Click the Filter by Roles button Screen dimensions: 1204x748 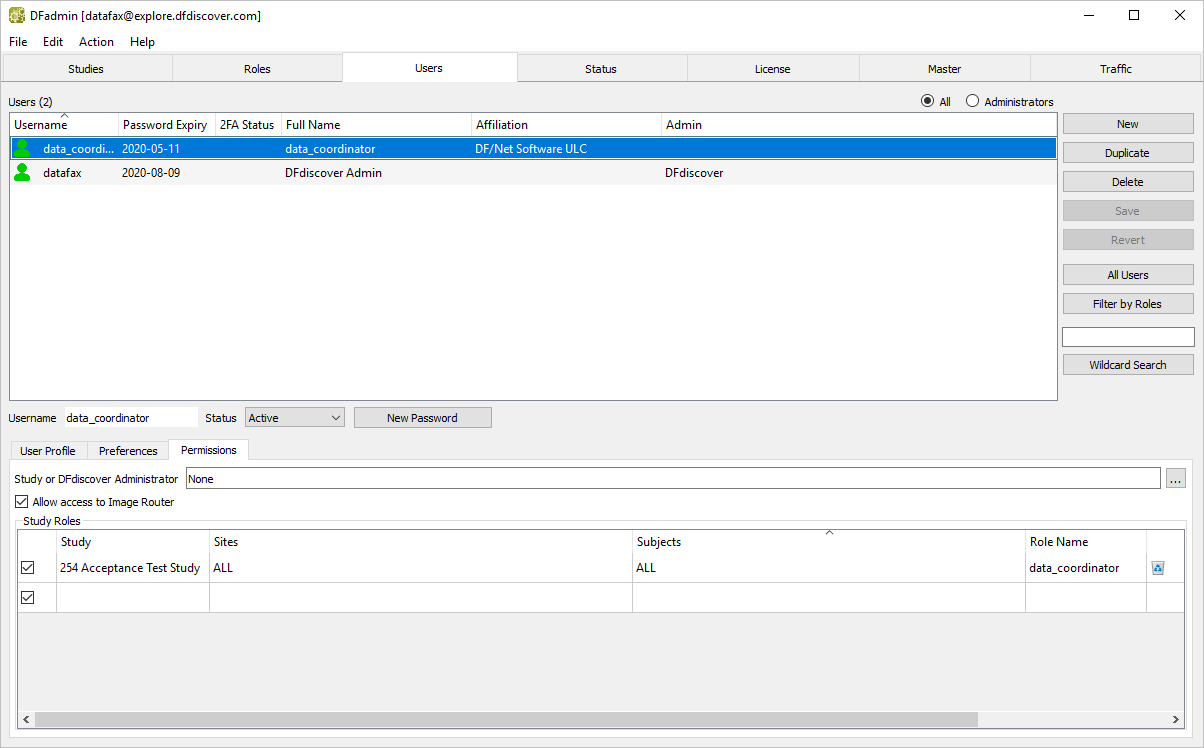[1127, 304]
